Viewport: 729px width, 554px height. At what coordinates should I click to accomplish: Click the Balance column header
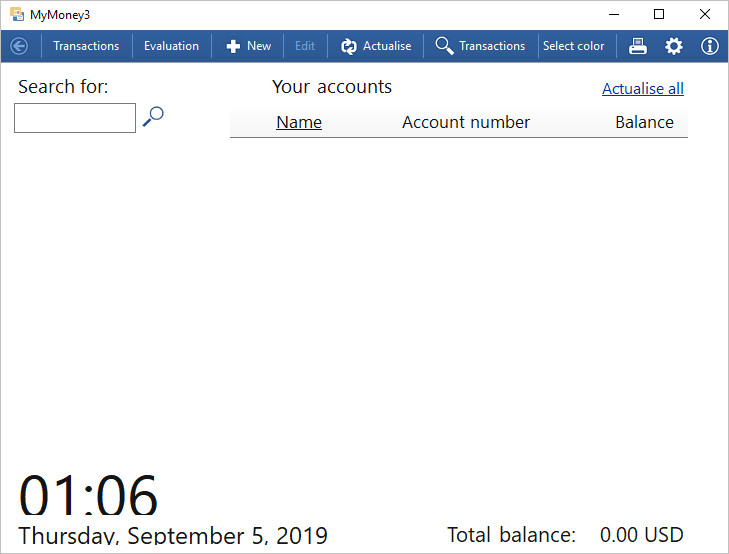click(644, 122)
